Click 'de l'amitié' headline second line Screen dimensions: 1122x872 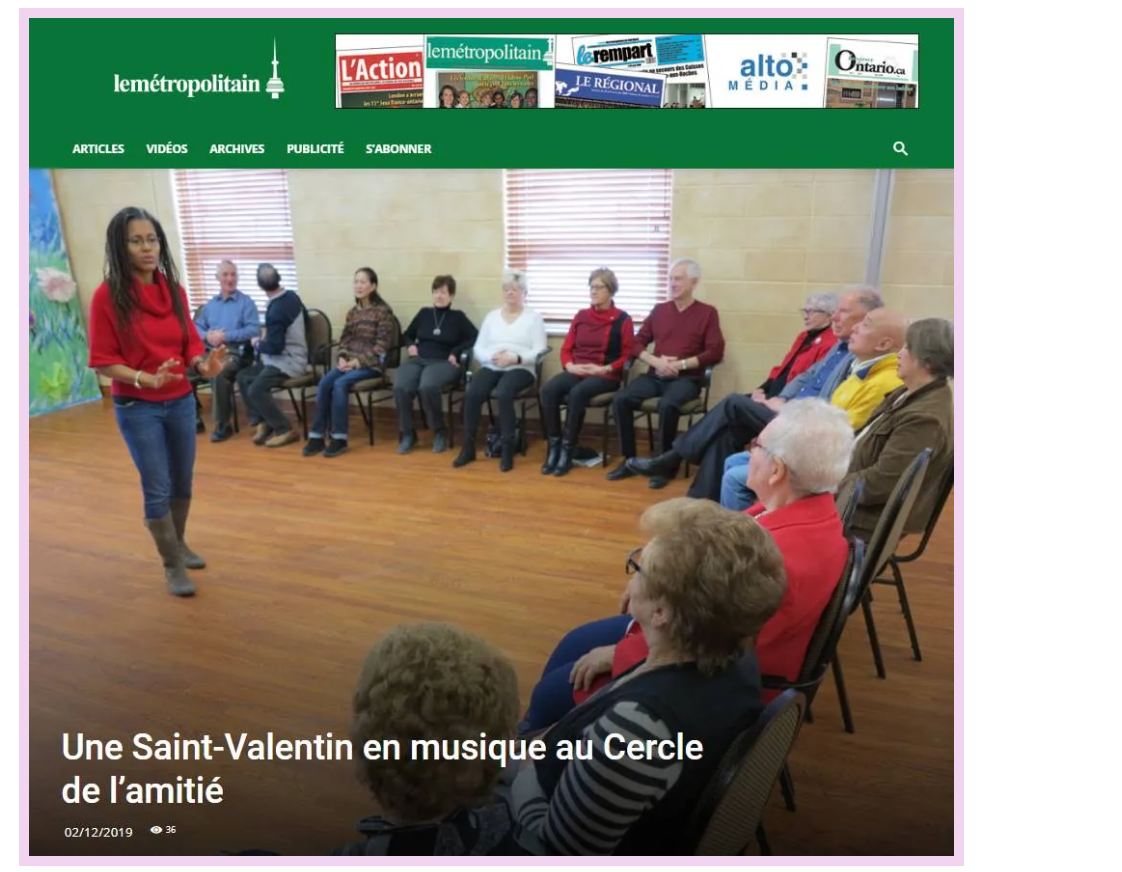click(x=142, y=790)
